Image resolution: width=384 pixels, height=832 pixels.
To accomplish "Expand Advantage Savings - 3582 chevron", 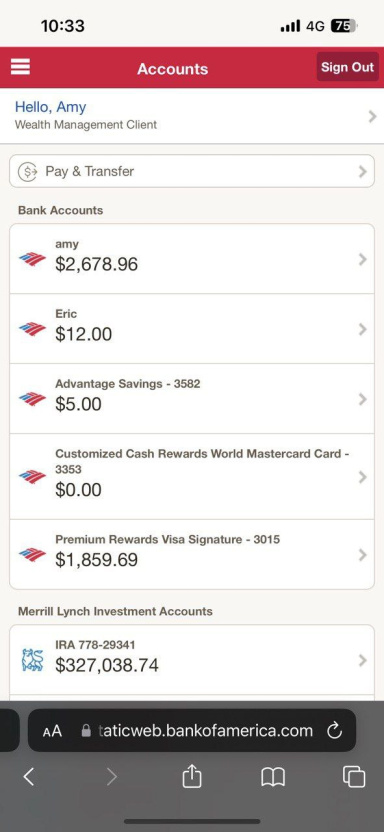I will click(x=363, y=399).
